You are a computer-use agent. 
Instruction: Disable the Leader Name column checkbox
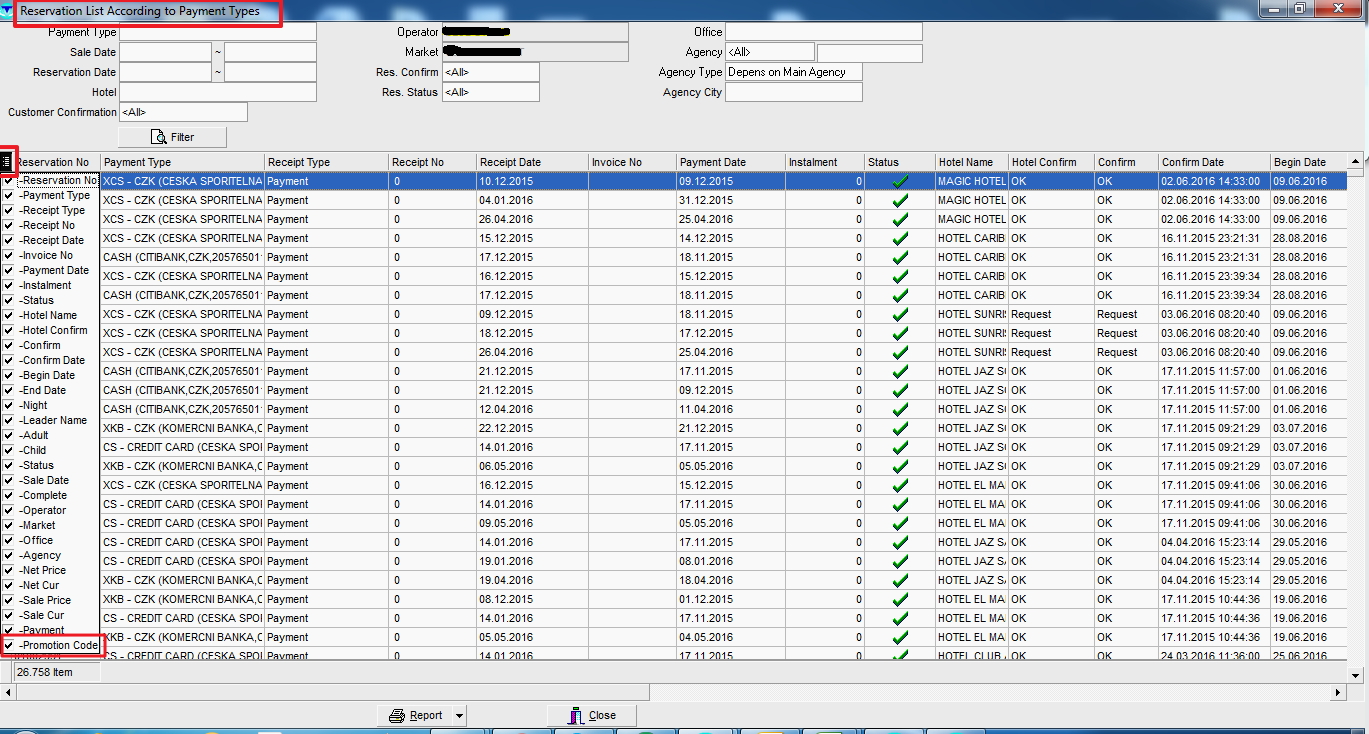click(x=9, y=421)
